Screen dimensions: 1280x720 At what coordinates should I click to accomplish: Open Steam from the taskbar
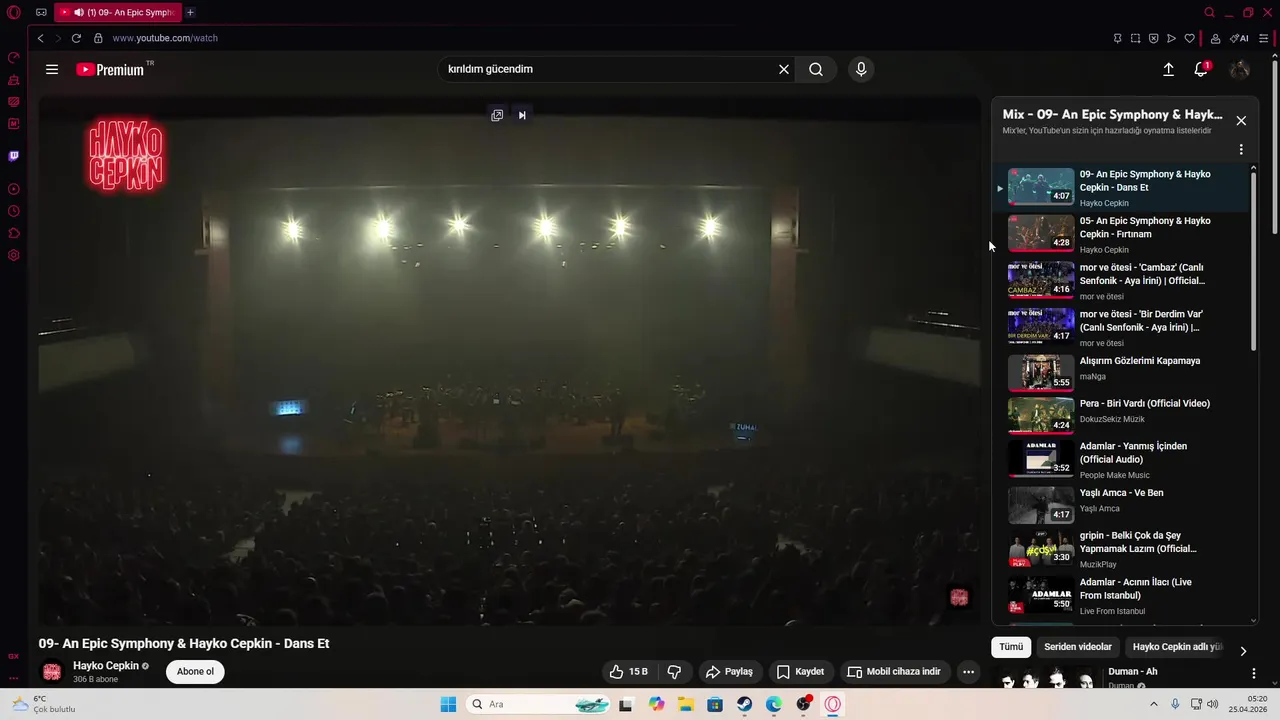(744, 704)
